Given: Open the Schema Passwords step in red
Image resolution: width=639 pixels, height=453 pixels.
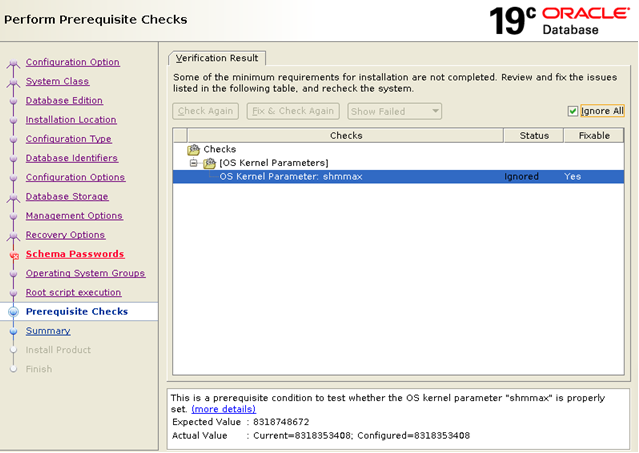Looking at the screenshot, I should coord(75,254).
